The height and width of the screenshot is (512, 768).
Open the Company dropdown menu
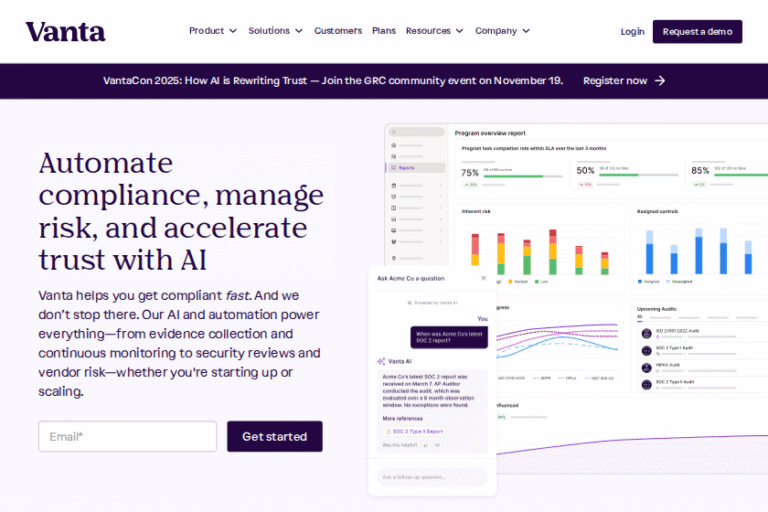click(502, 31)
